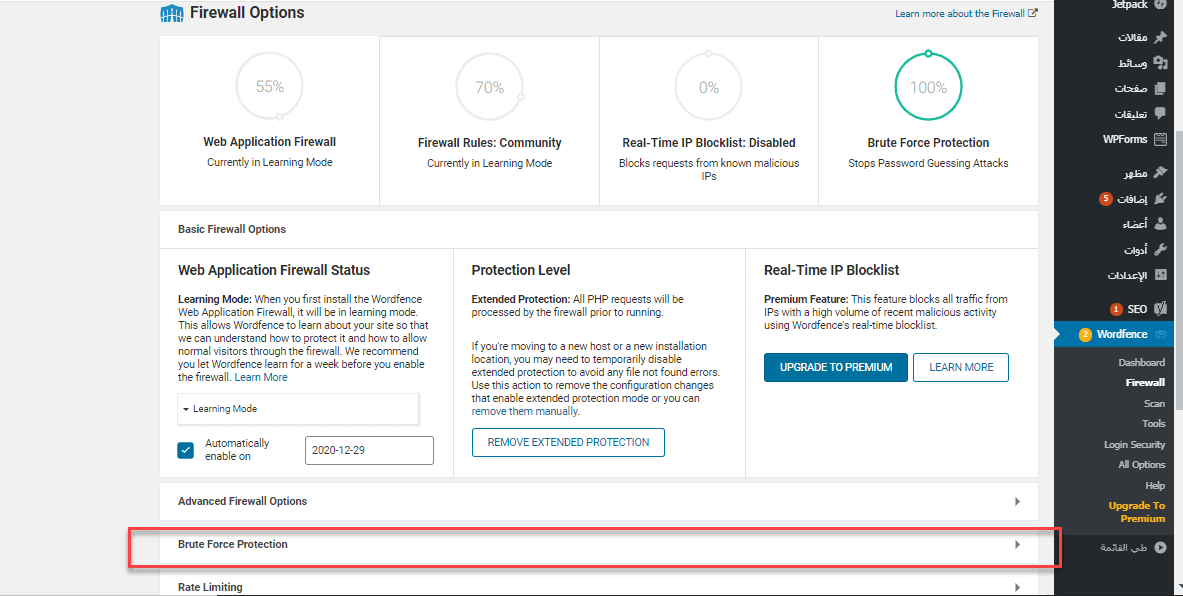Screen dimensions: 1183x596
Task: Open Wordfence Tools submenu item
Action: pyautogui.click(x=1154, y=423)
